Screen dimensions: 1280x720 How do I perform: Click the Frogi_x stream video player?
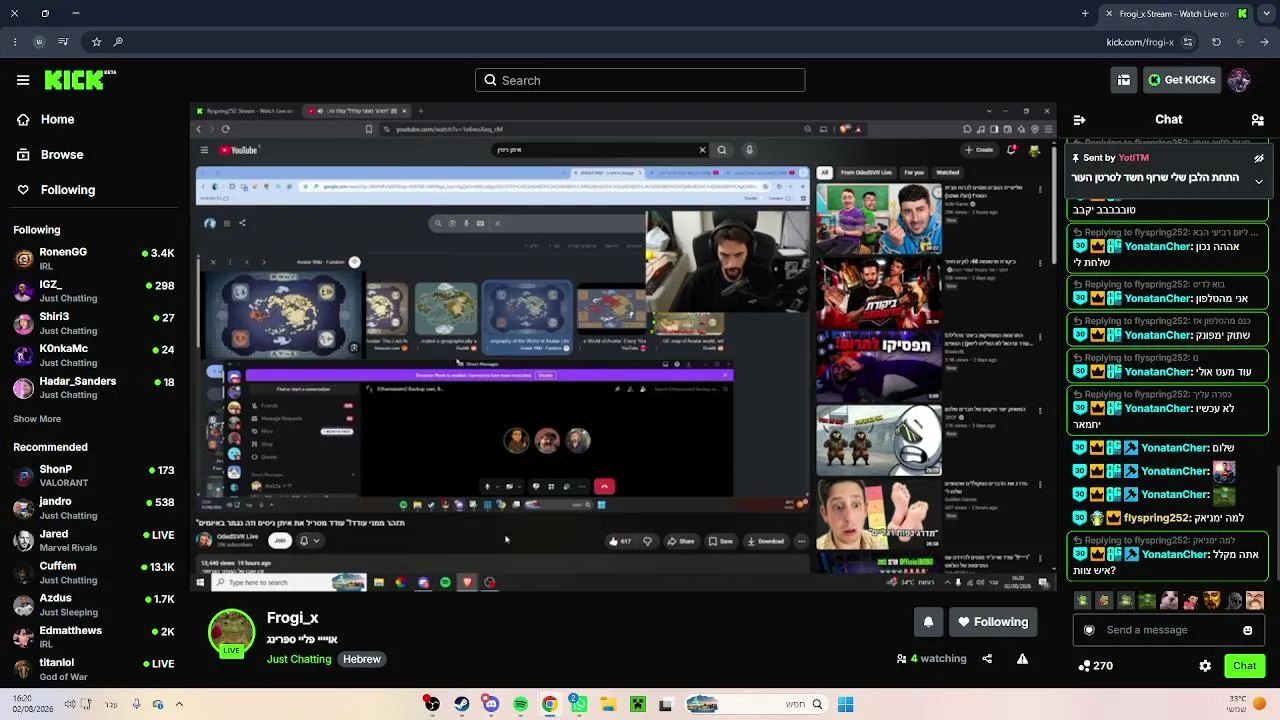pyautogui.click(x=623, y=346)
